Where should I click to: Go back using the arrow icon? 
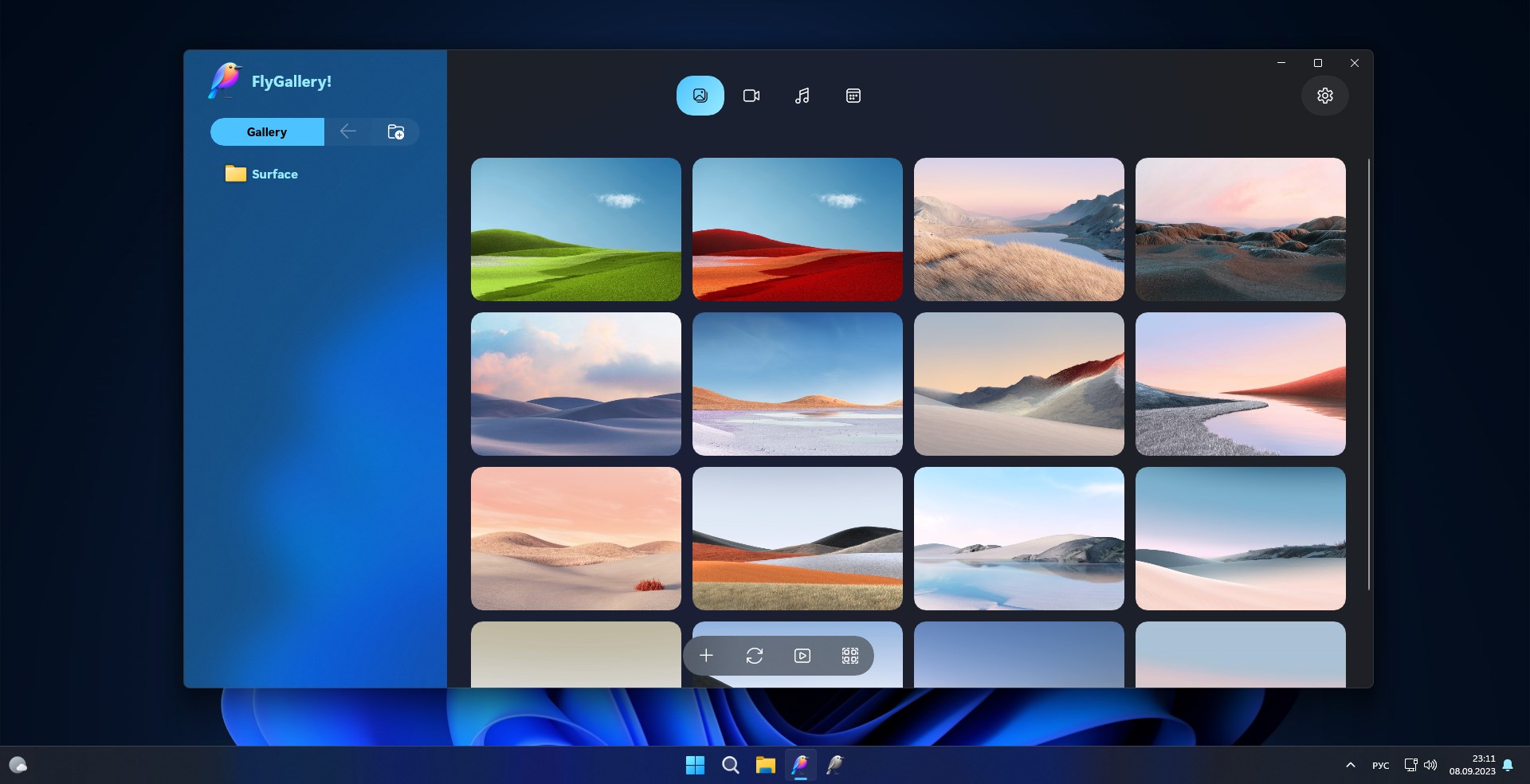point(347,131)
